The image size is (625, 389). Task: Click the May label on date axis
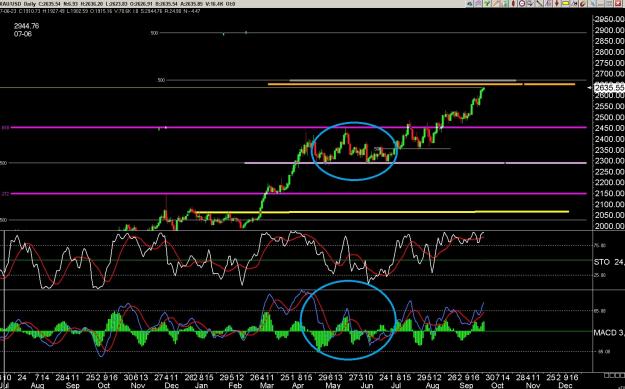tap(333, 385)
